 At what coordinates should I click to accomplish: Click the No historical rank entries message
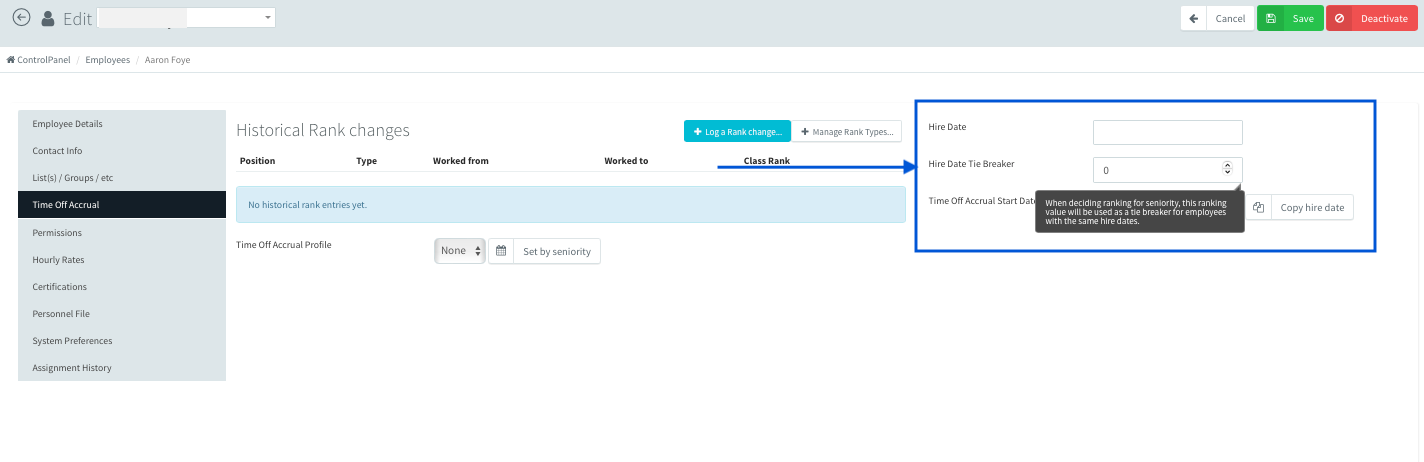[x=570, y=204]
